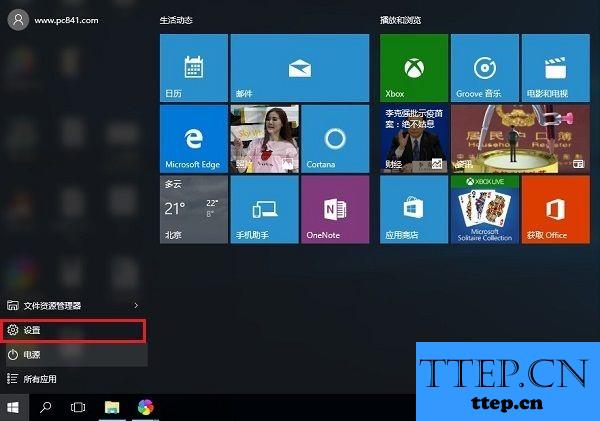
Task: Open the photo tile with woman in pink
Action: 264,139
